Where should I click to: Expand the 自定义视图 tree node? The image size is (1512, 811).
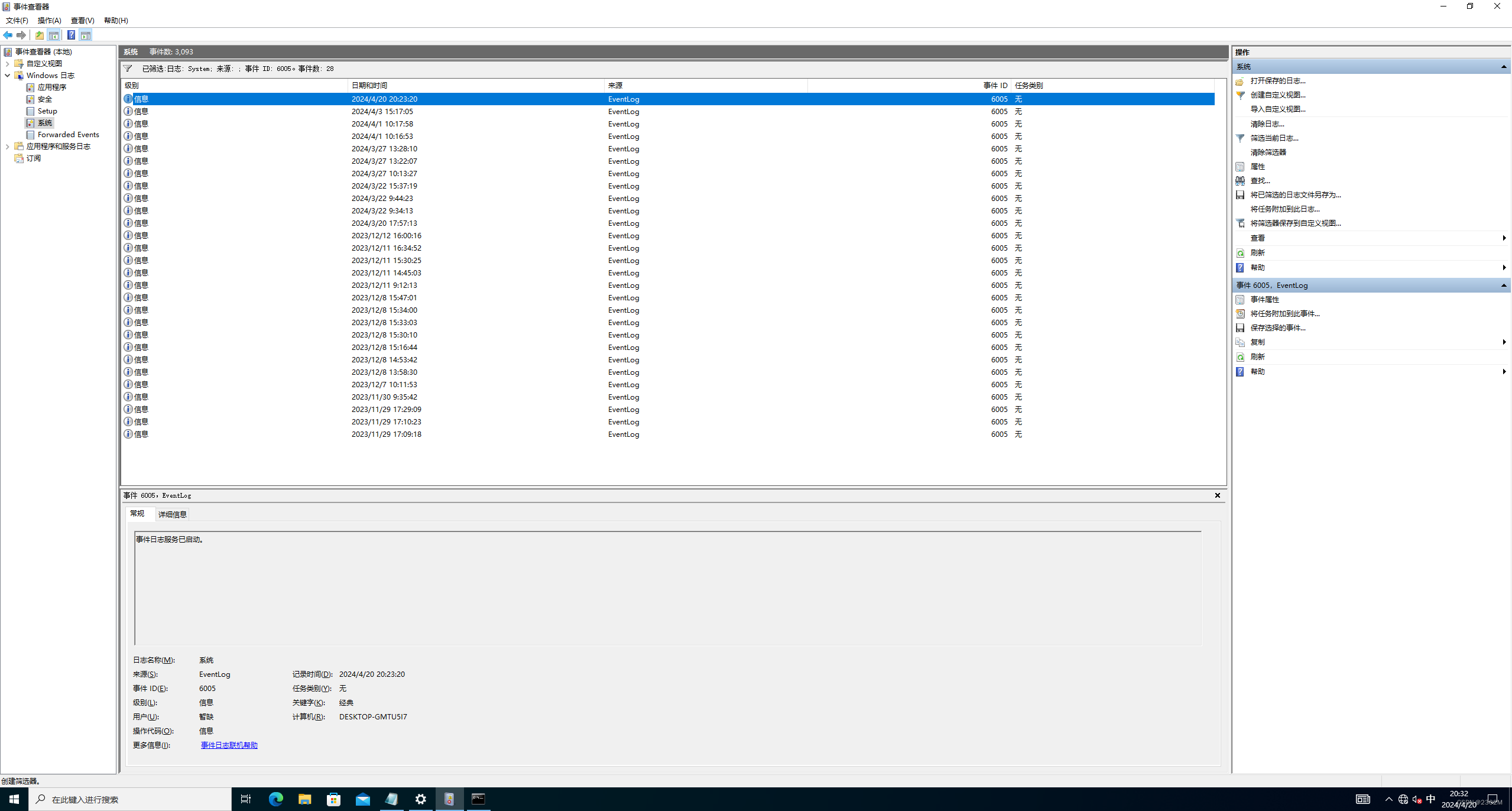[x=7, y=64]
